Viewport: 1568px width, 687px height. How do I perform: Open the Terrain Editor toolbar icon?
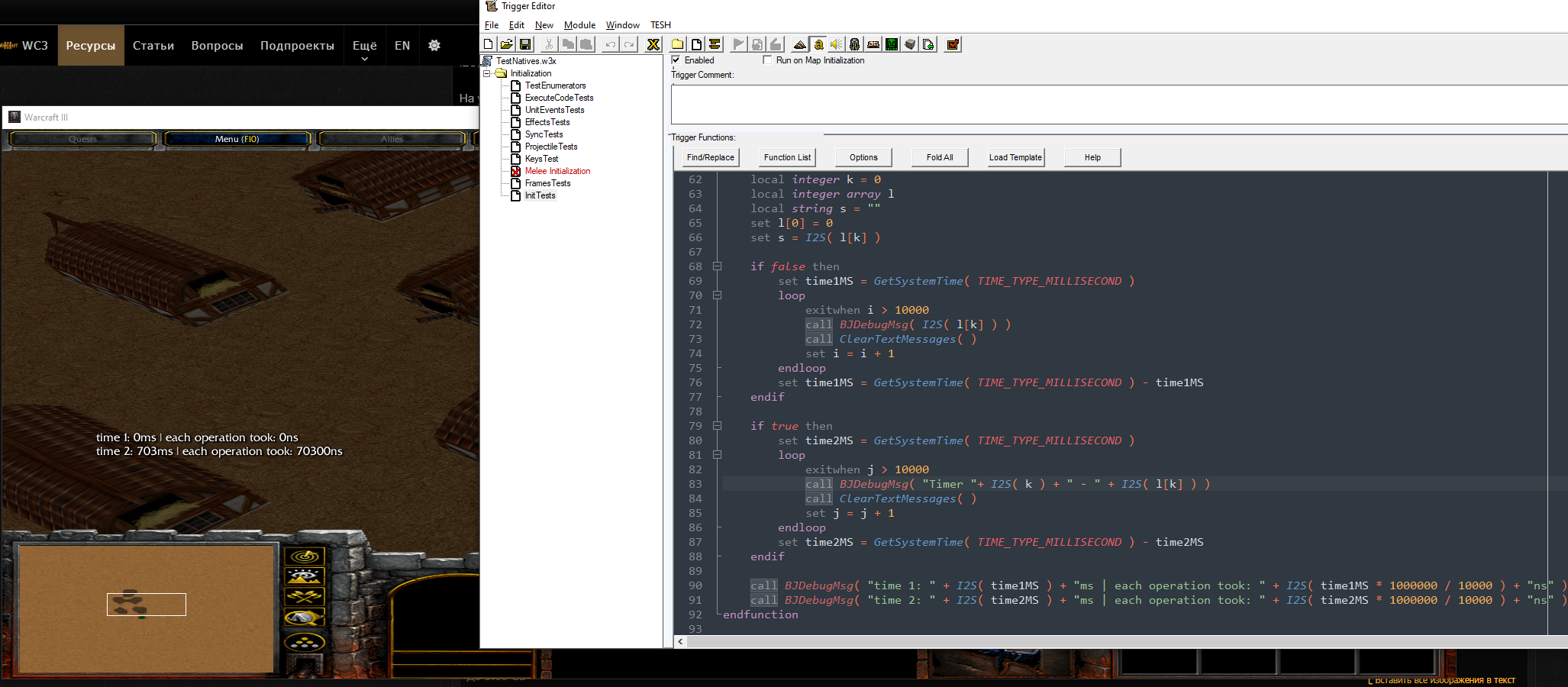(x=799, y=44)
